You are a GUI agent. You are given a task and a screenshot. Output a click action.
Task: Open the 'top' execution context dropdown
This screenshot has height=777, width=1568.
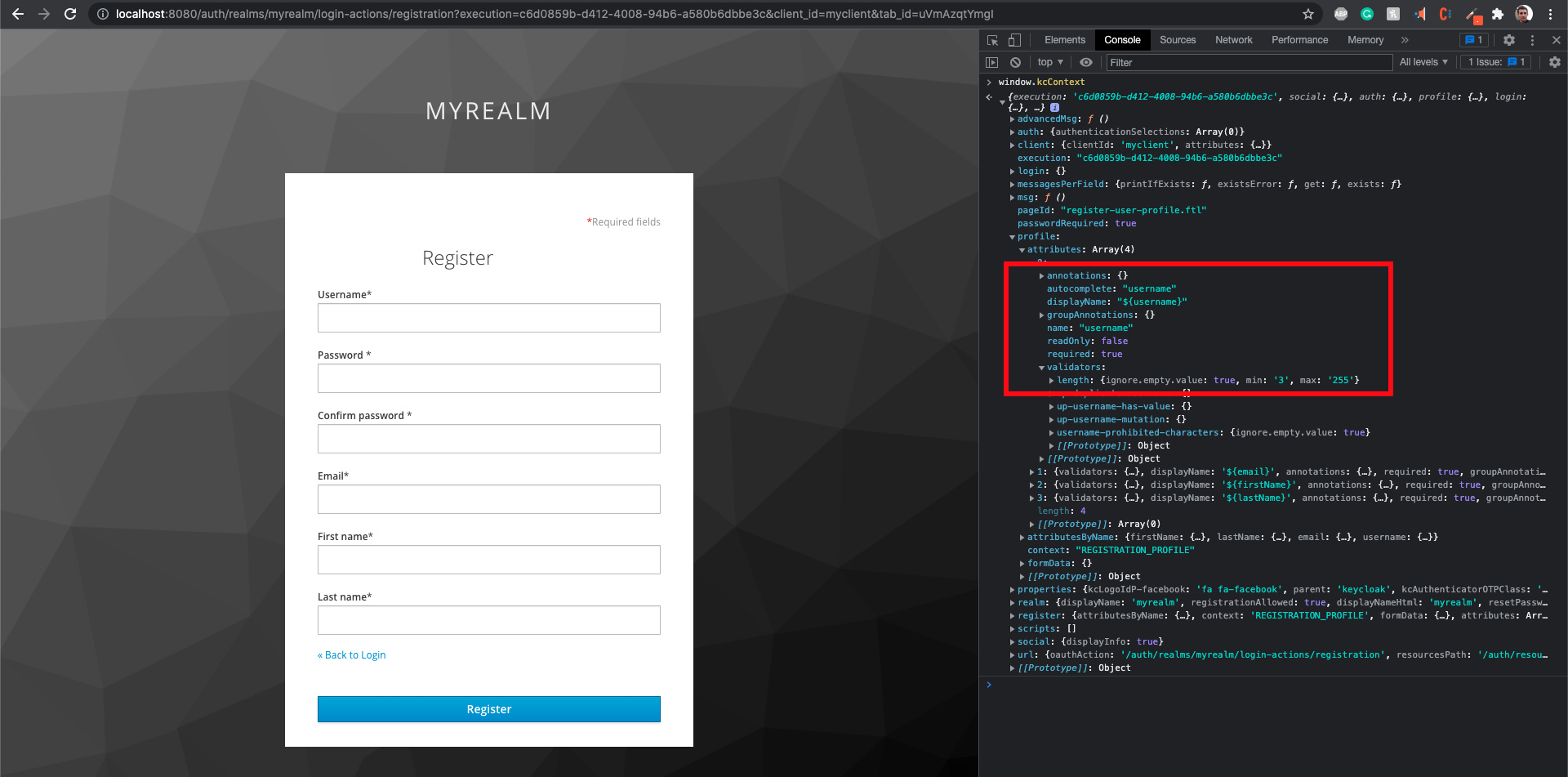[x=1049, y=62]
